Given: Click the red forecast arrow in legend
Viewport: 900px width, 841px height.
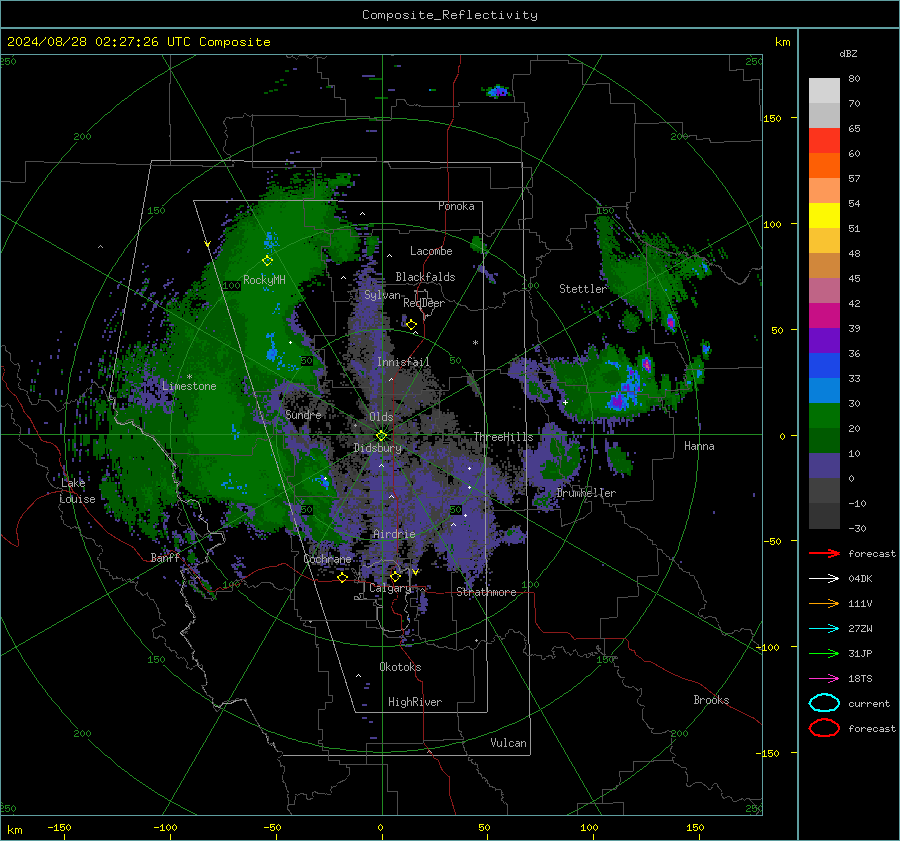Looking at the screenshot, I should pos(824,553).
